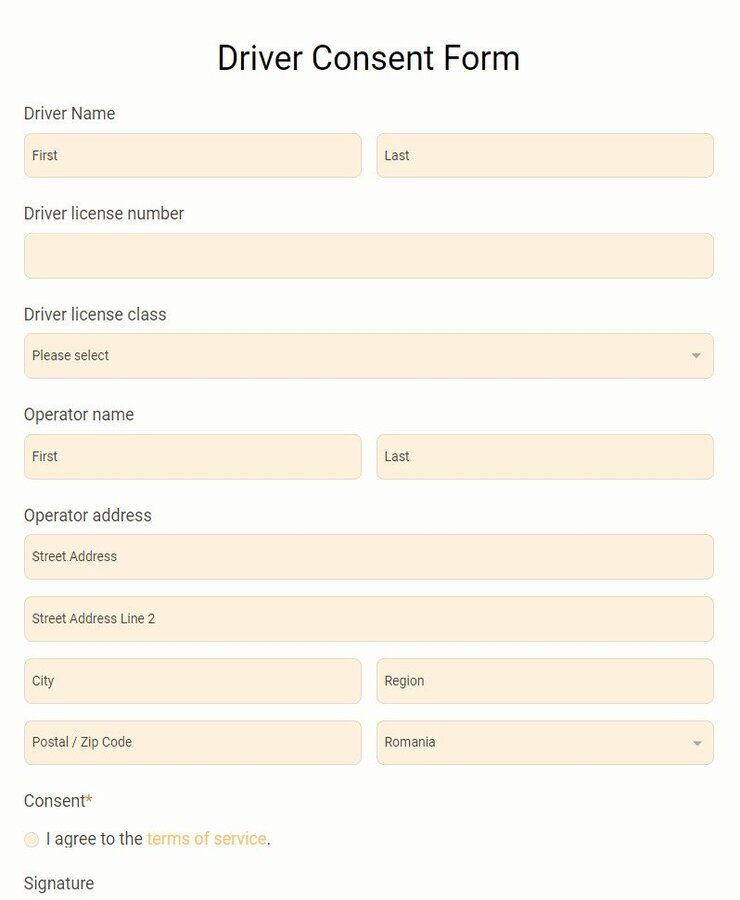
Task: Open the terms of service link
Action: (206, 839)
